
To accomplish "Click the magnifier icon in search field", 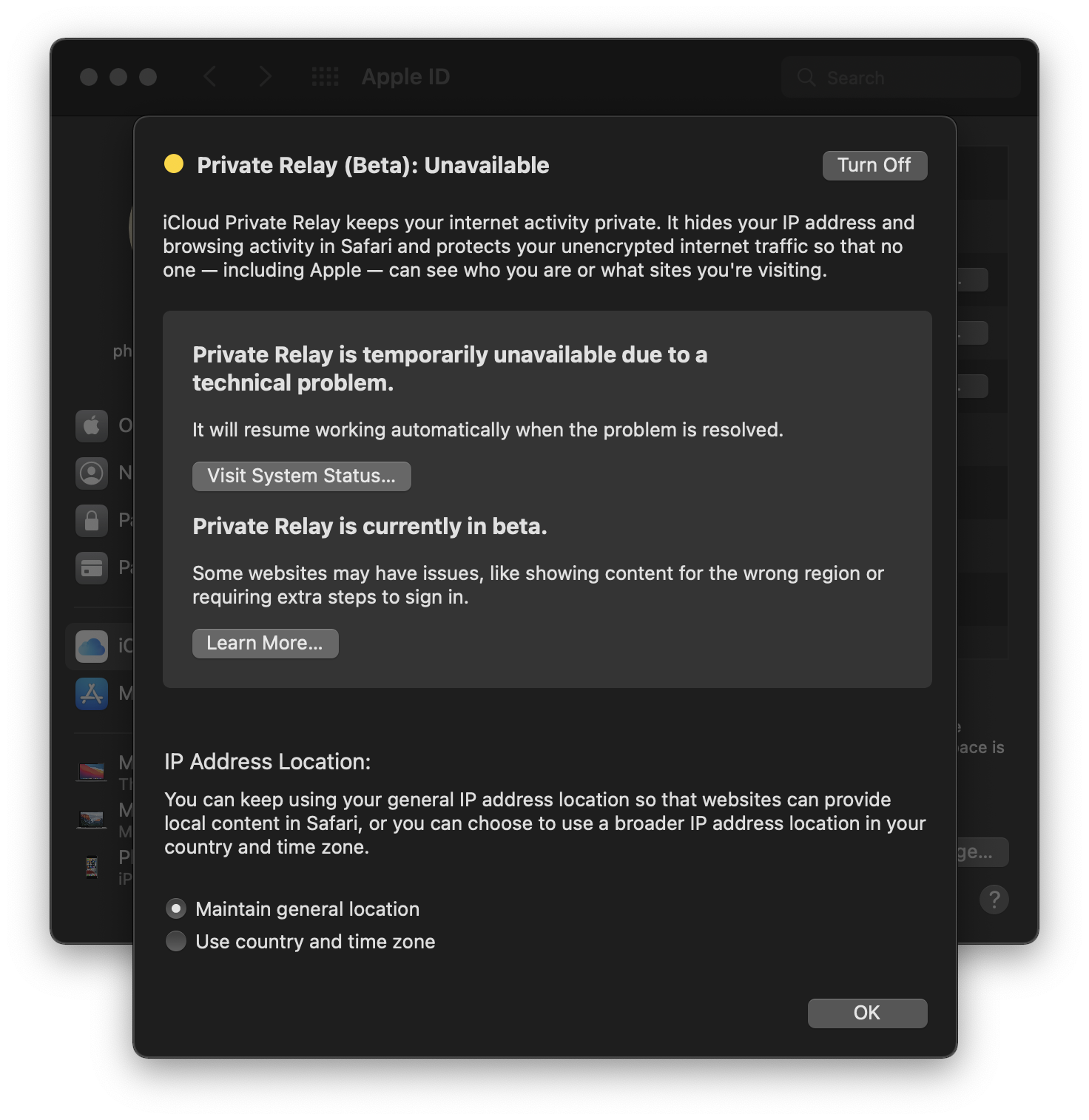I will click(x=806, y=77).
